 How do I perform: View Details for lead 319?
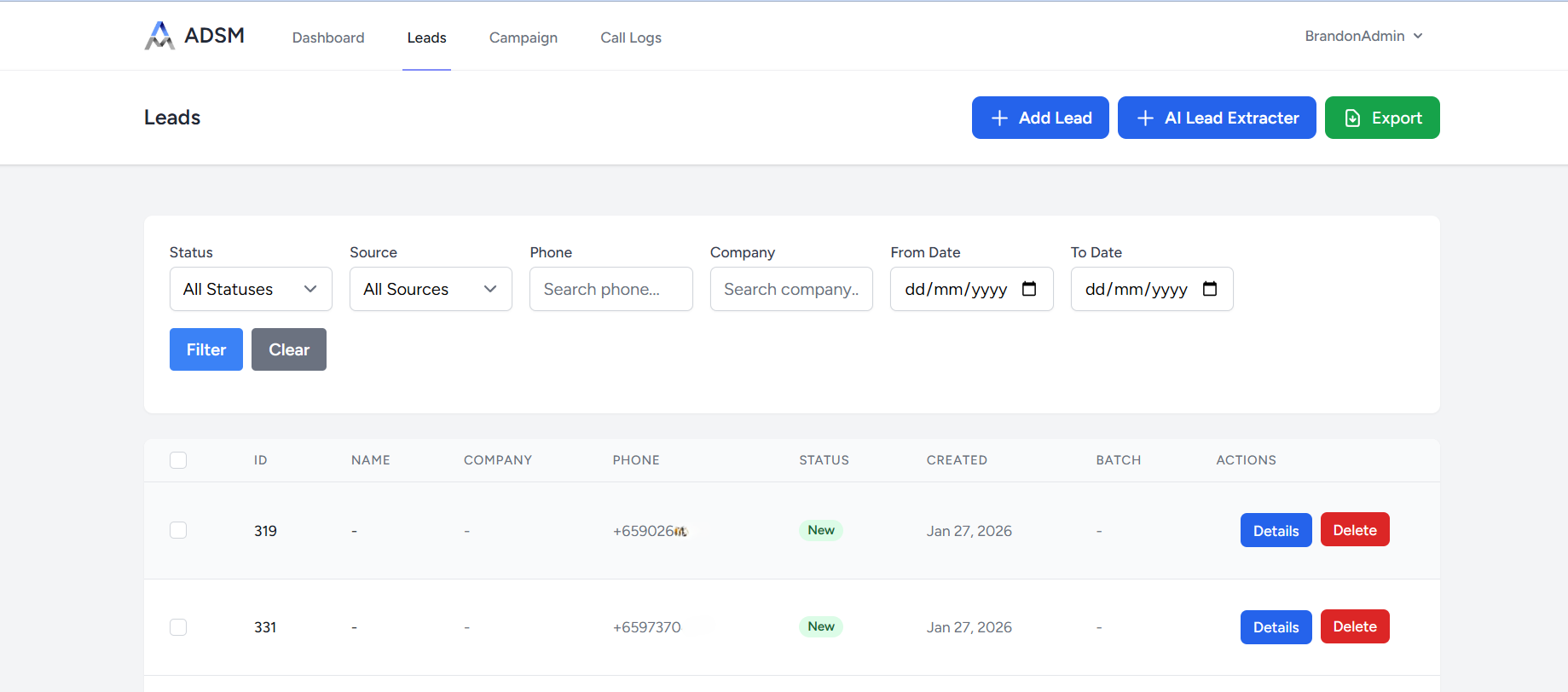click(x=1276, y=530)
